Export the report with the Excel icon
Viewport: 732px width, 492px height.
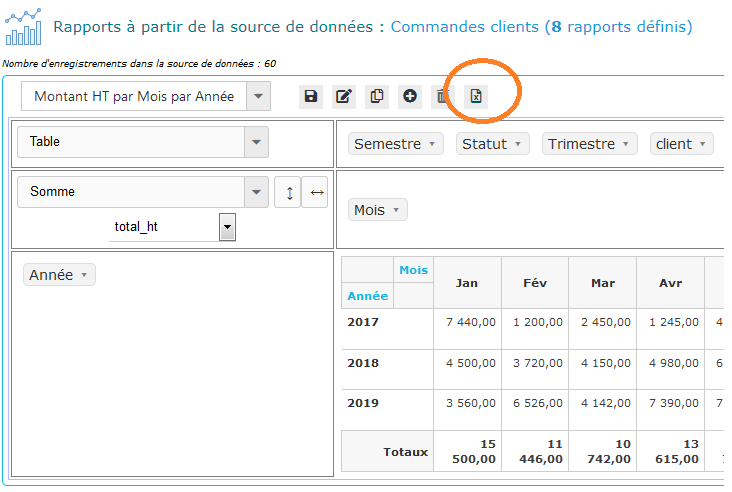pos(476,96)
